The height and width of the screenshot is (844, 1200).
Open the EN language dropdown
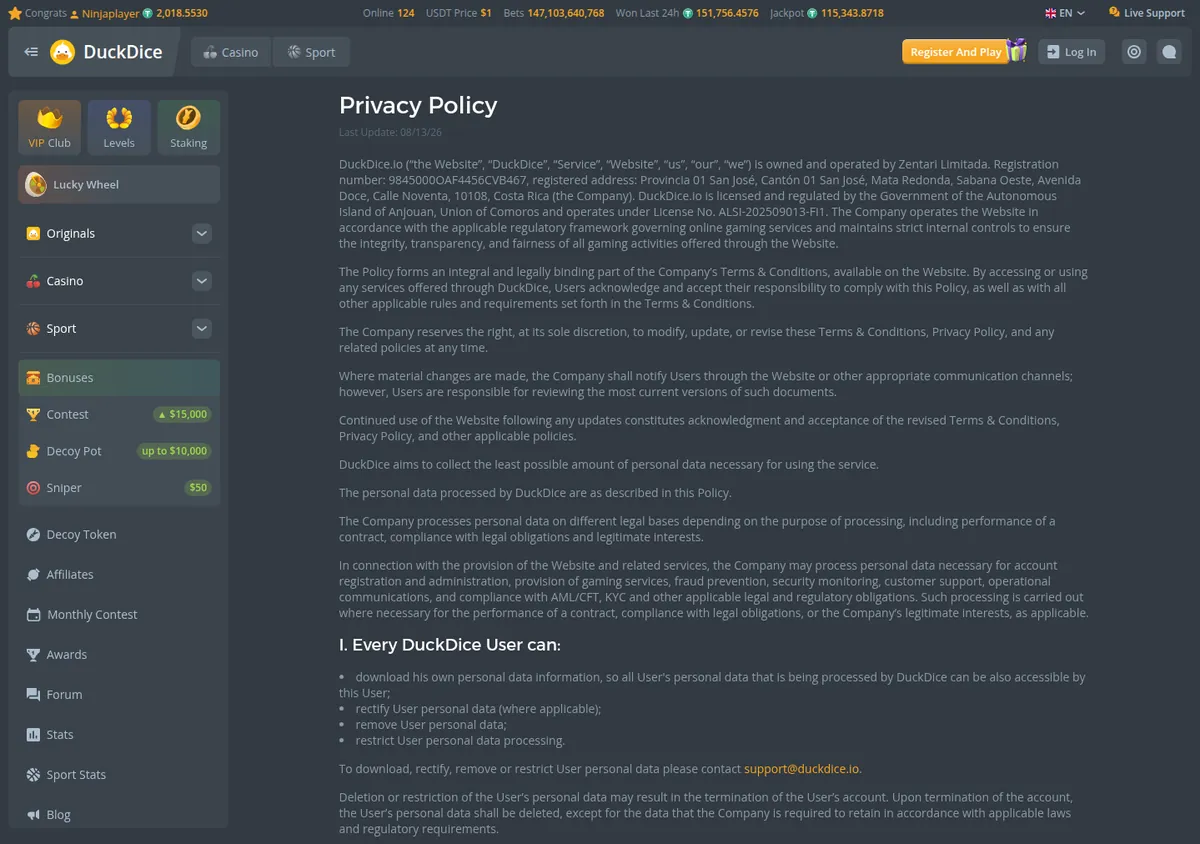[x=1065, y=13]
